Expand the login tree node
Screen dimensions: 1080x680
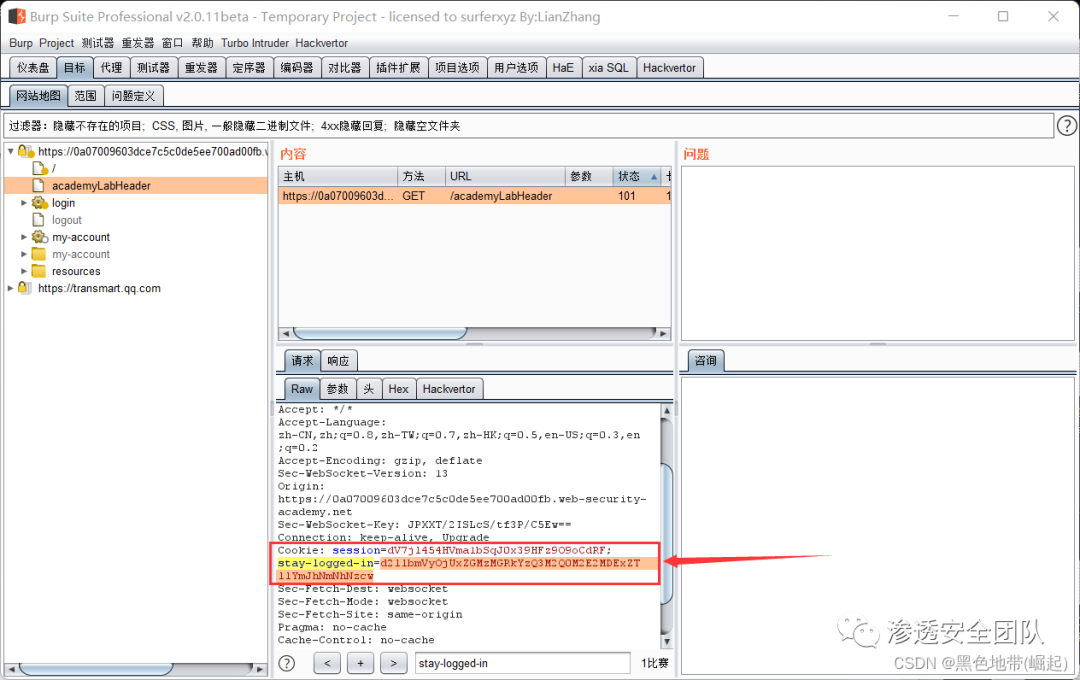pos(23,203)
